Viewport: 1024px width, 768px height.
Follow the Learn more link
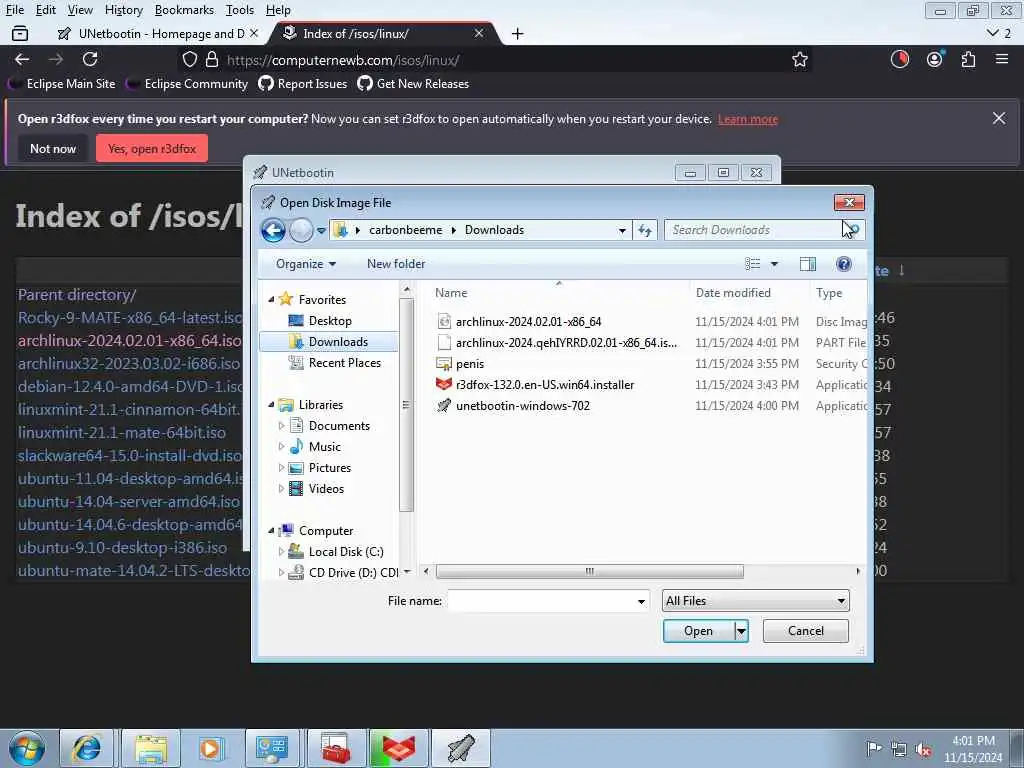tap(748, 119)
